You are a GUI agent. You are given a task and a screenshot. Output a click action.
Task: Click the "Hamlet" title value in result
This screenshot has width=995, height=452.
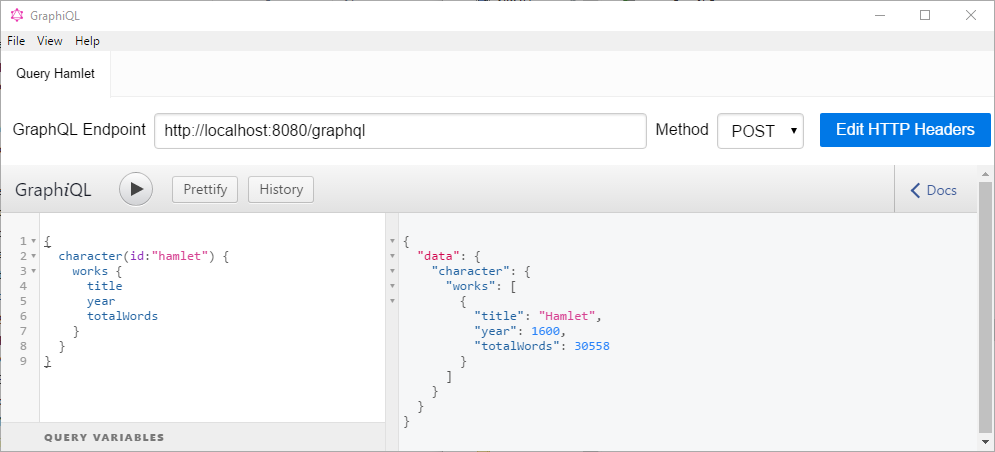567,316
